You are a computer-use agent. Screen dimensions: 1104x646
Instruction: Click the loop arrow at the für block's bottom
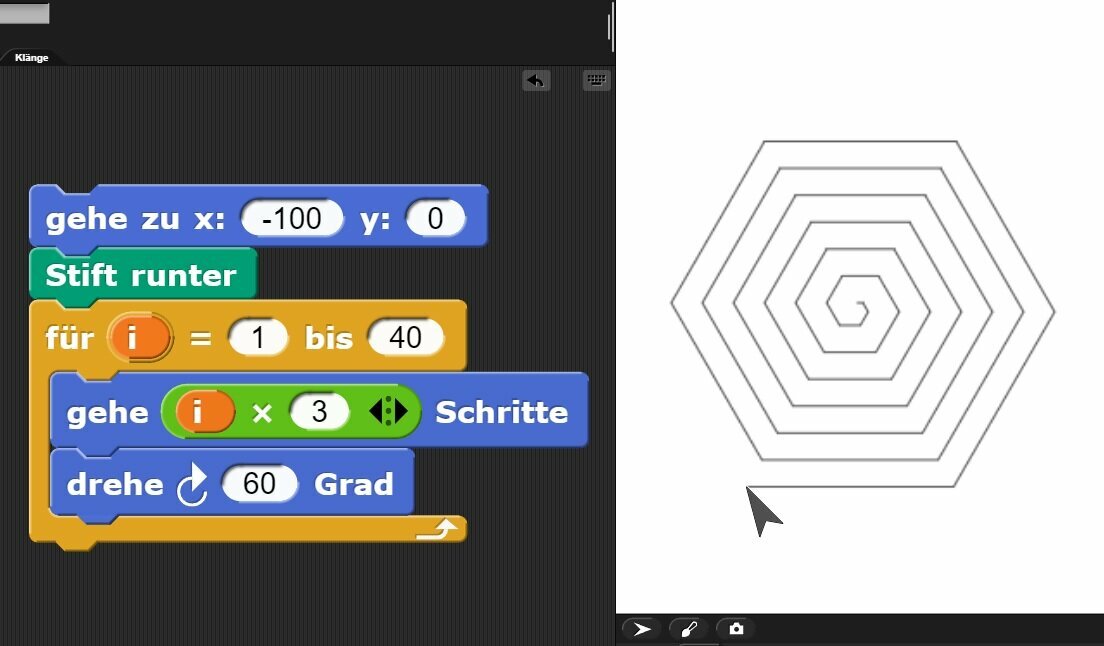439,530
